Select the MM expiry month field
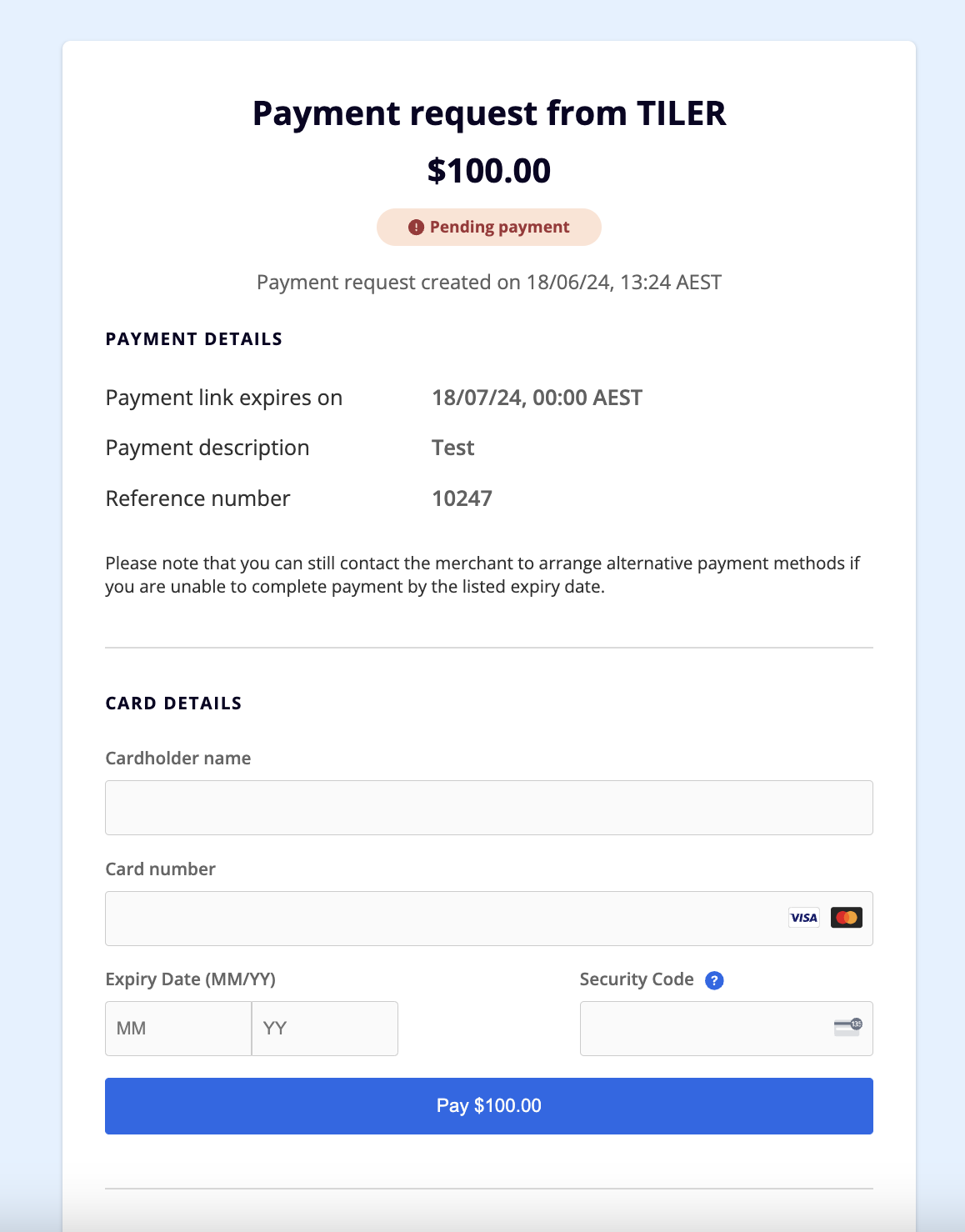This screenshot has width=965, height=1232. pos(177,1029)
